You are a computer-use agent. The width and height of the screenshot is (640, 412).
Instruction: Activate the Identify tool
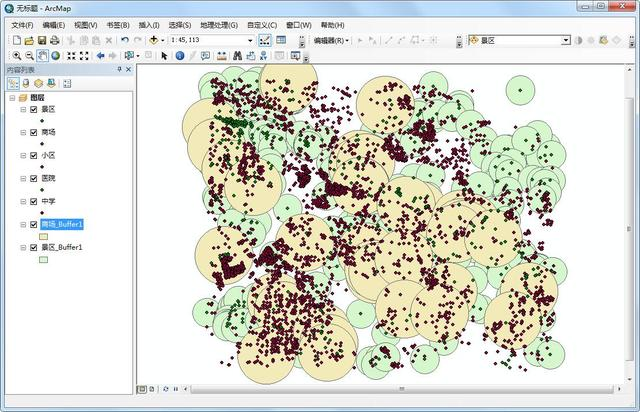click(x=180, y=56)
